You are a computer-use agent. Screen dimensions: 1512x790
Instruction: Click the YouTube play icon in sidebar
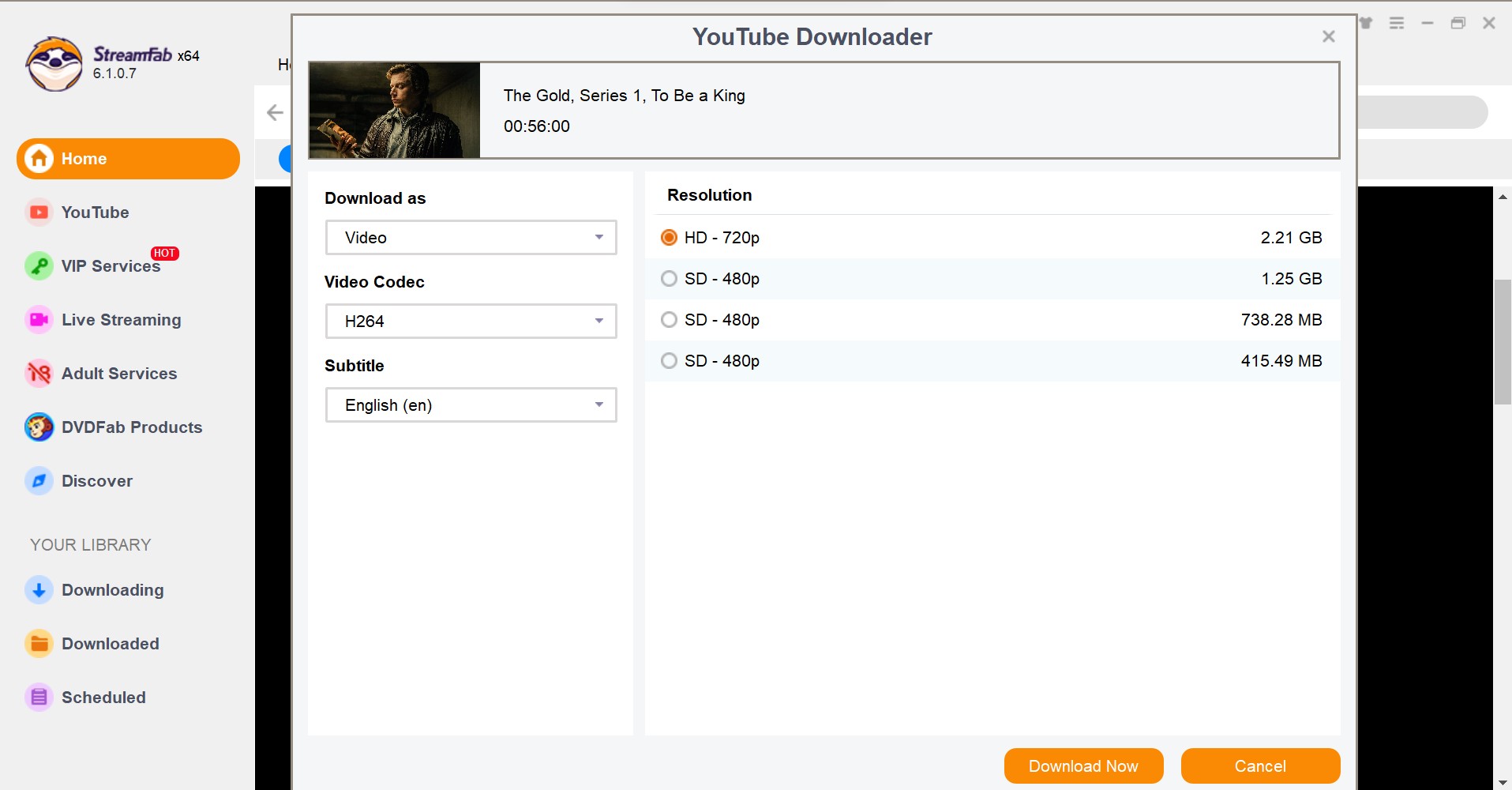[39, 213]
